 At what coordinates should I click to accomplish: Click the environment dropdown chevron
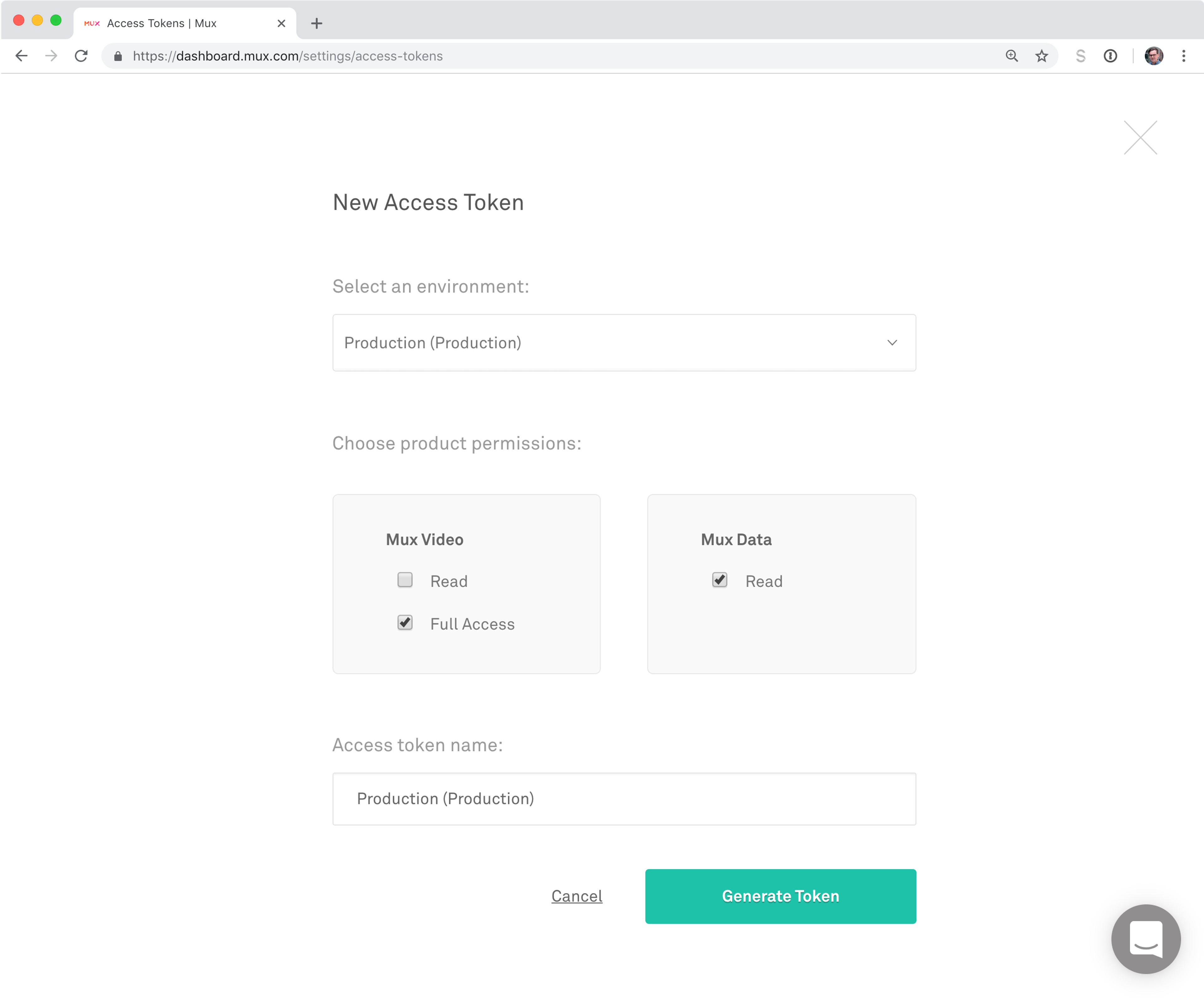pos(892,343)
